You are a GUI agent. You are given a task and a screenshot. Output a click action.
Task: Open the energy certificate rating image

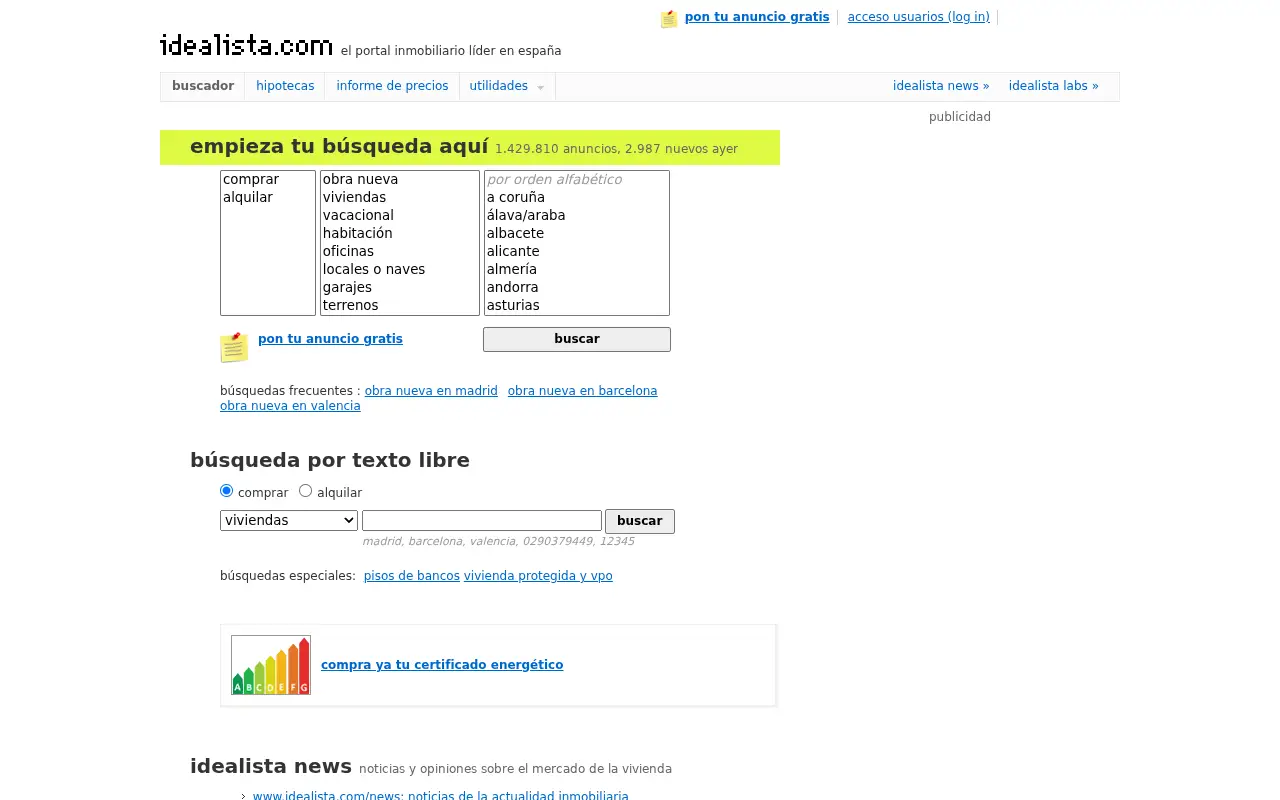(x=271, y=665)
